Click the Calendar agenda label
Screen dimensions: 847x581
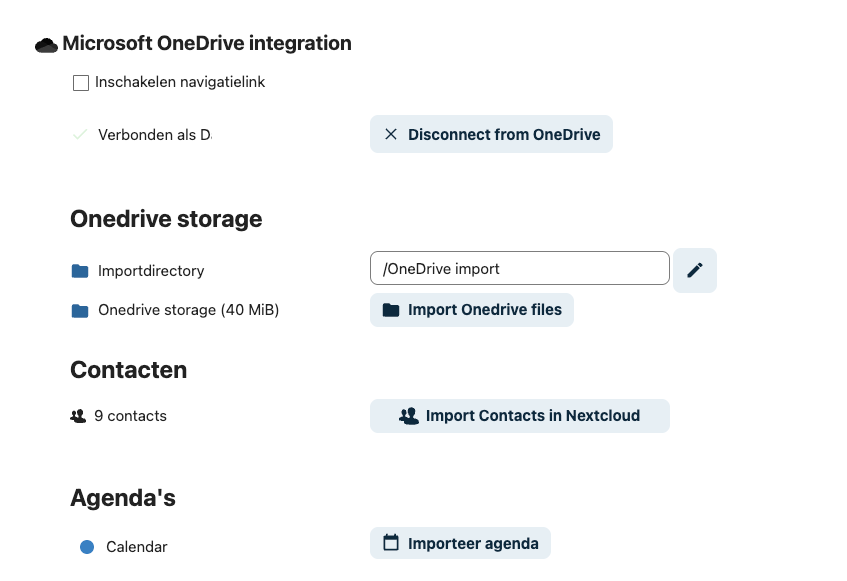pyautogui.click(x=137, y=547)
